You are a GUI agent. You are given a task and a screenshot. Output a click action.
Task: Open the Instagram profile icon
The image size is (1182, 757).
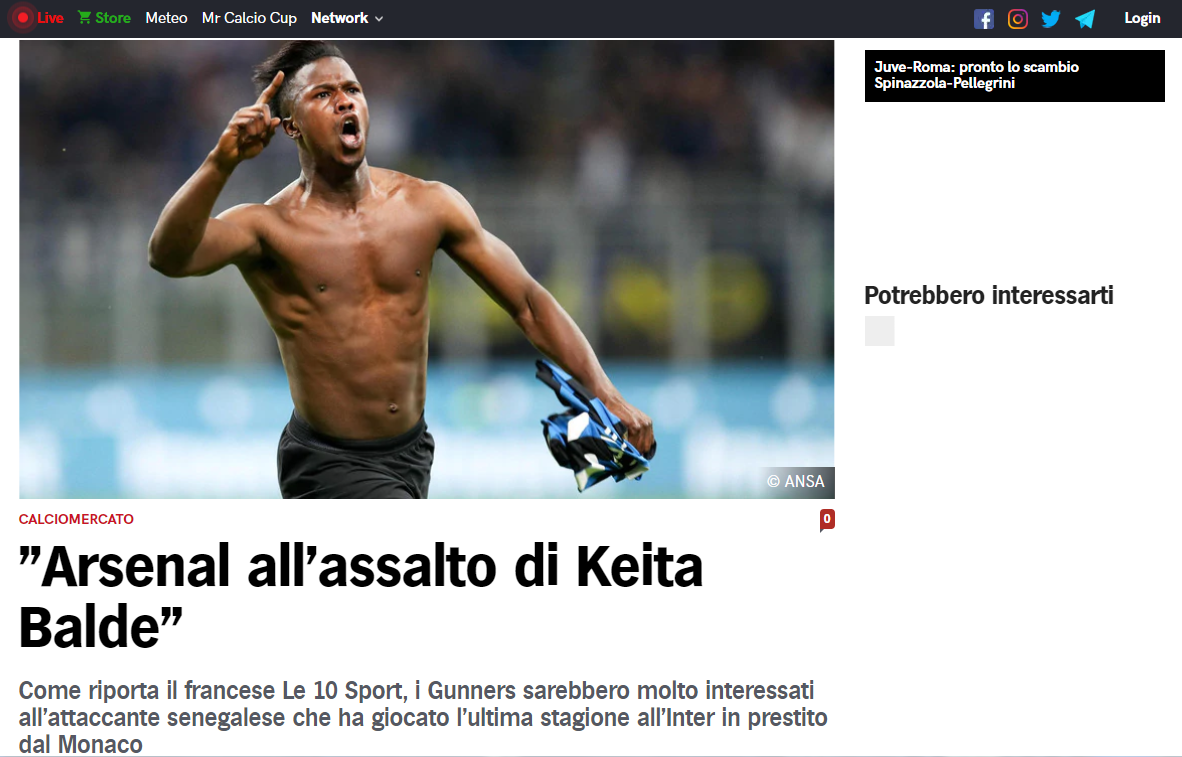[x=1017, y=19]
